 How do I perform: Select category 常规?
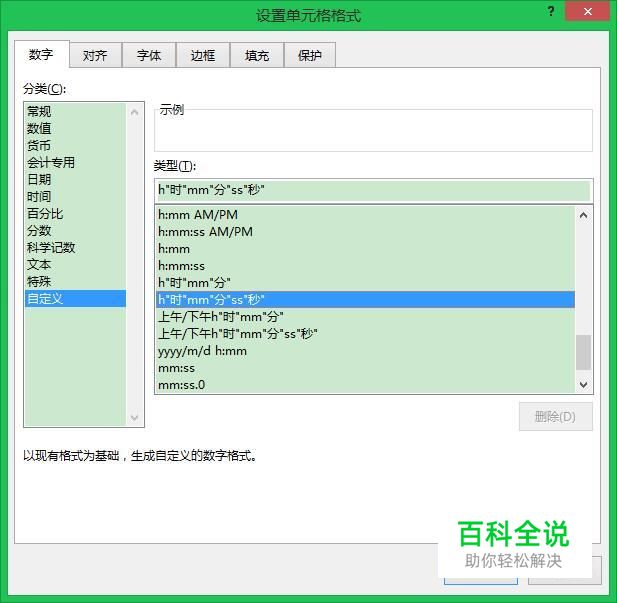pos(75,111)
